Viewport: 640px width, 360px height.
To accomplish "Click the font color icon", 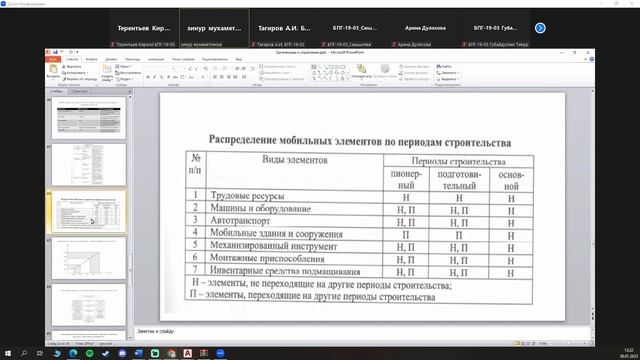I will (202, 77).
